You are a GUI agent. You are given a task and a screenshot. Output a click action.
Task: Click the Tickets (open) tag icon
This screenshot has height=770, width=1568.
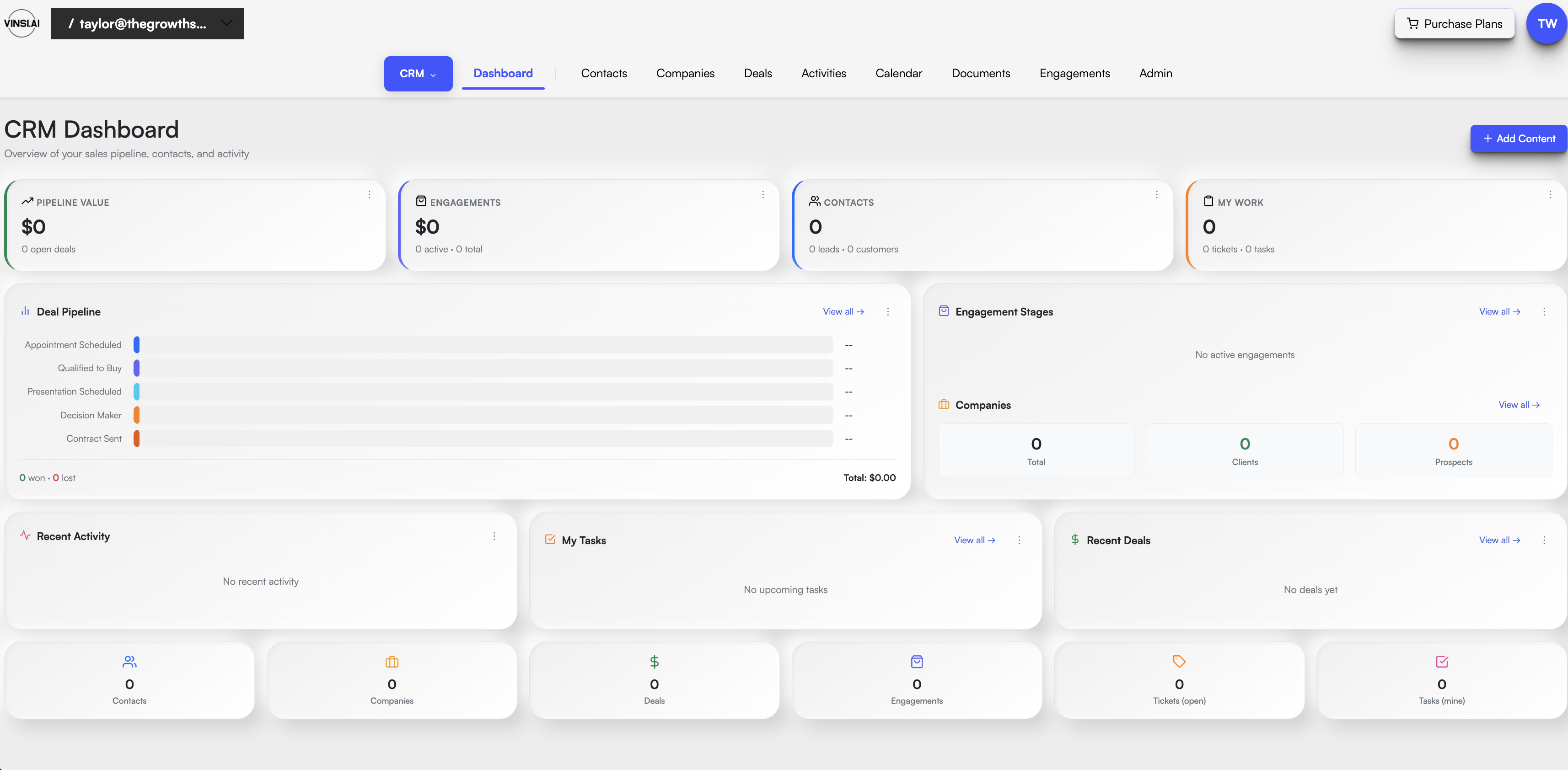[x=1179, y=662]
